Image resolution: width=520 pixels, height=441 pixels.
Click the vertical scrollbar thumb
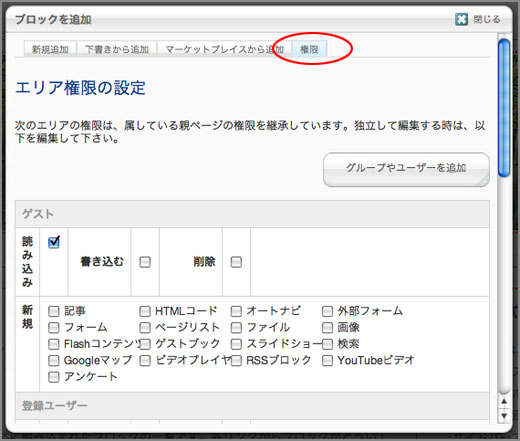coord(504,108)
